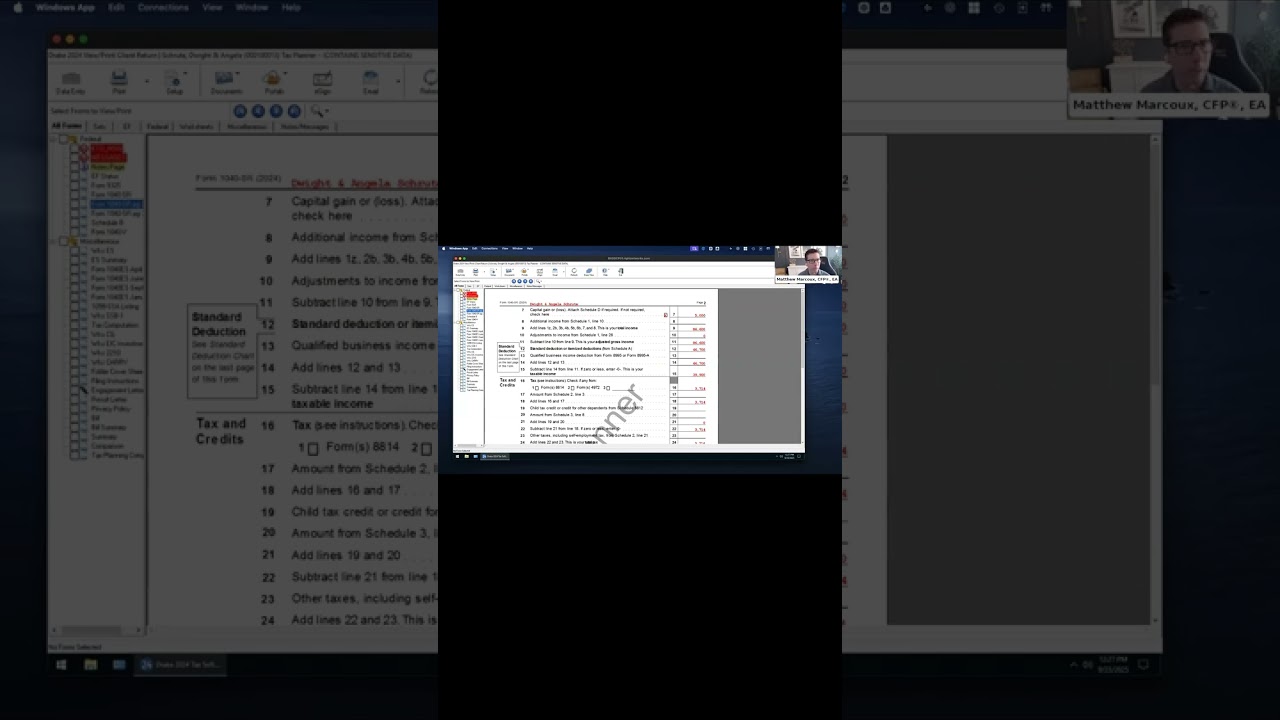Switch to the Miscellaneous tab in the enlarged background
Screen dimensions: 1280x720
(x=246, y=127)
